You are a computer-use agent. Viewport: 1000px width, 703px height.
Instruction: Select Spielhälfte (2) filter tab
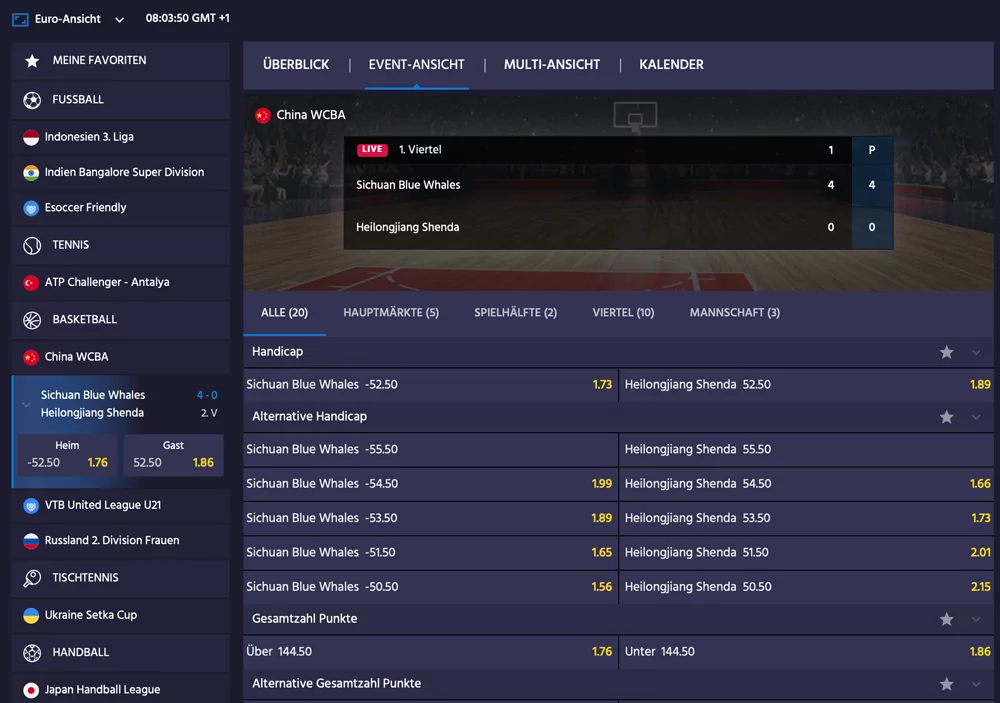click(x=515, y=313)
